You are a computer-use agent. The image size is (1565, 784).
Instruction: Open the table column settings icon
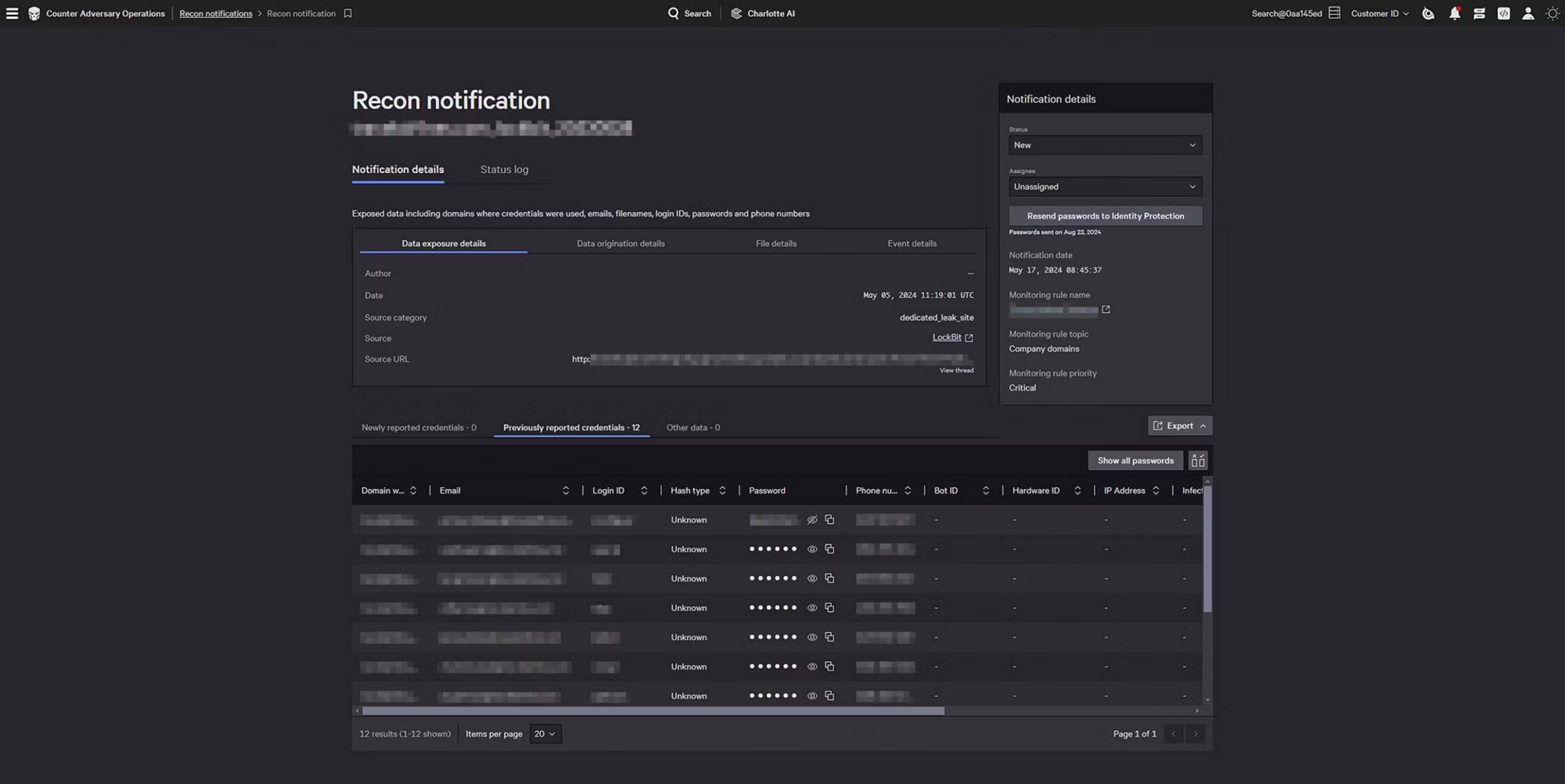(x=1197, y=461)
